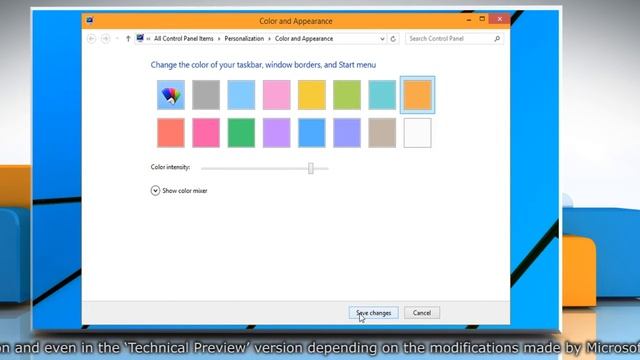Viewport: 640px width, 360px height.
Task: Go up one level with Up arrow
Action: point(128,38)
